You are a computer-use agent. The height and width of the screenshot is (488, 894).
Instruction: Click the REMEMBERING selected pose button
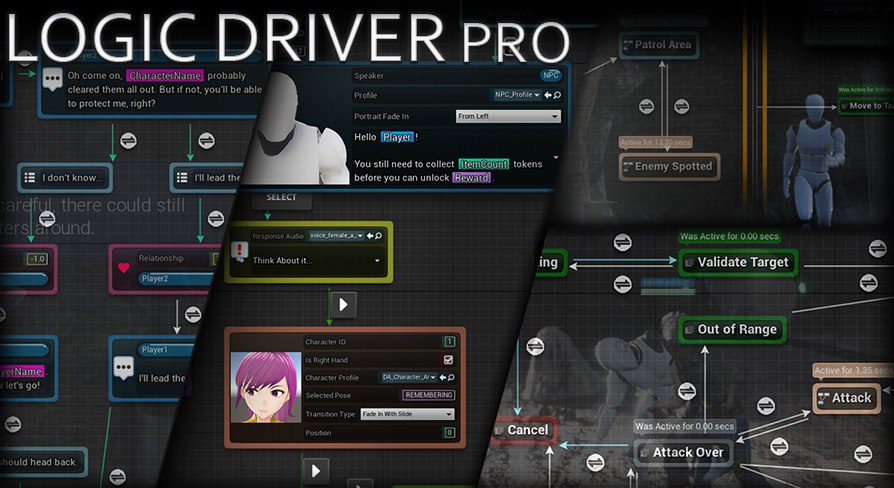[428, 395]
